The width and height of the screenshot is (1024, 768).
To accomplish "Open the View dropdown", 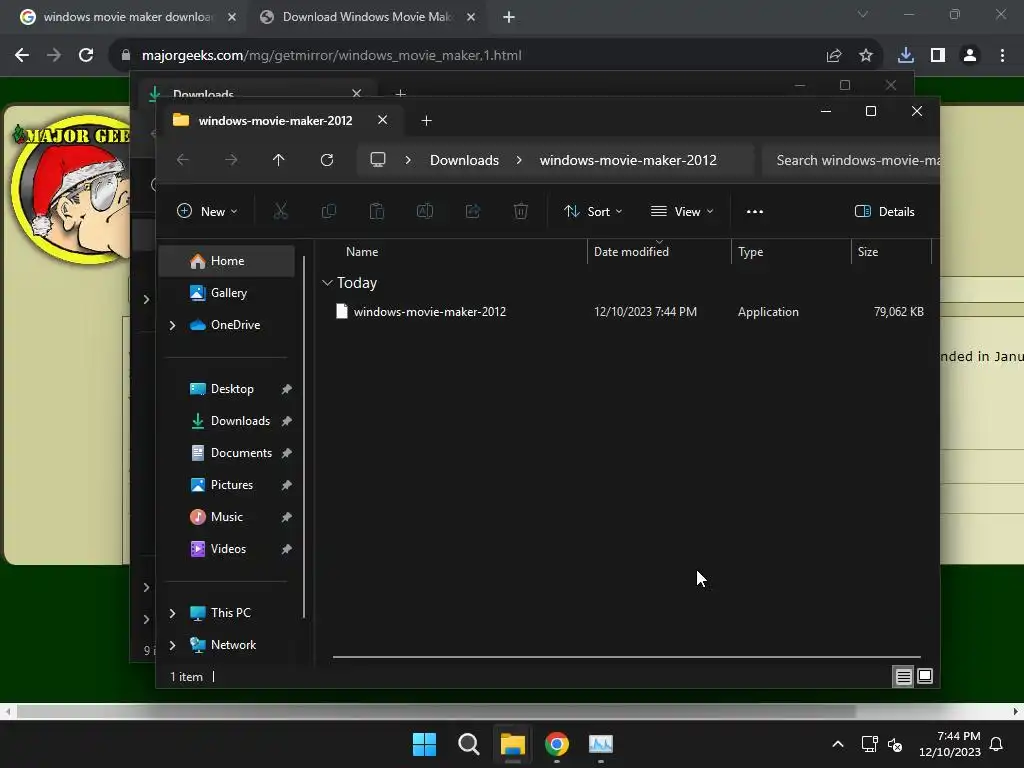I will (x=682, y=212).
